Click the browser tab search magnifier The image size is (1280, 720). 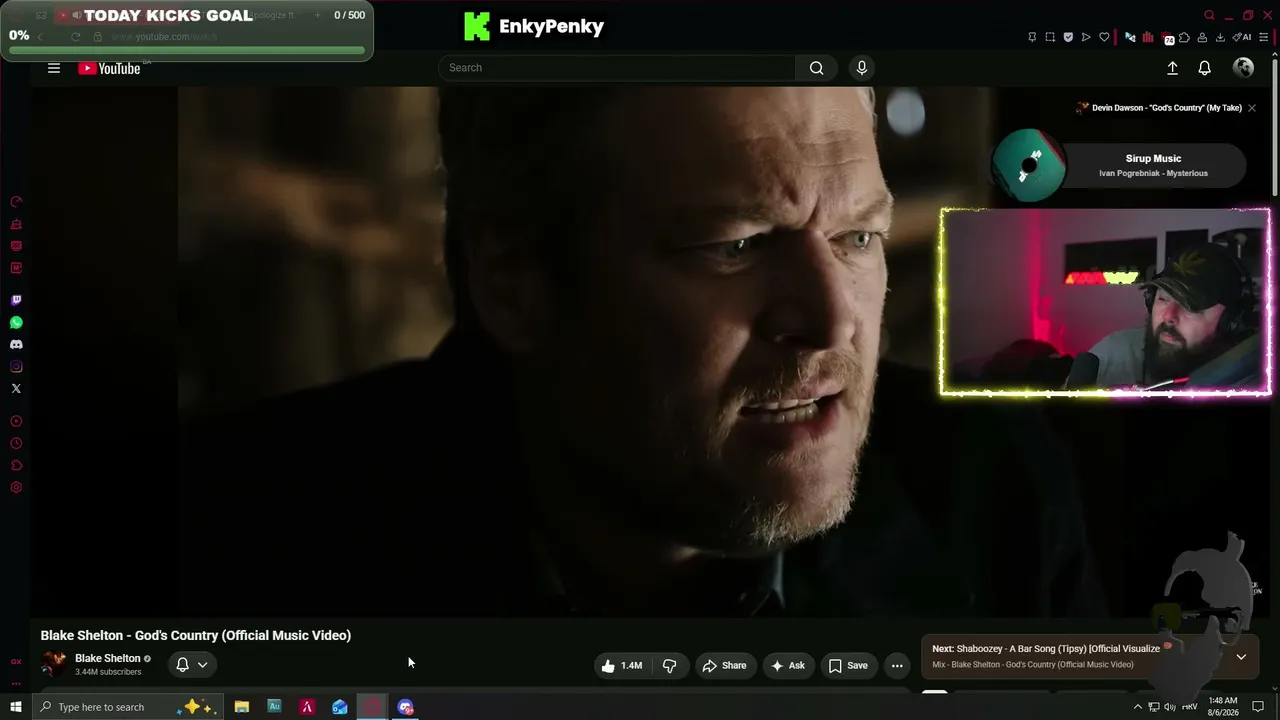(x=1209, y=15)
